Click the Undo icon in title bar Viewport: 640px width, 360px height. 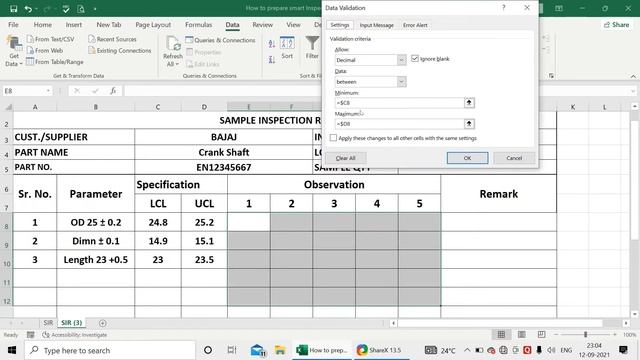click(28, 9)
